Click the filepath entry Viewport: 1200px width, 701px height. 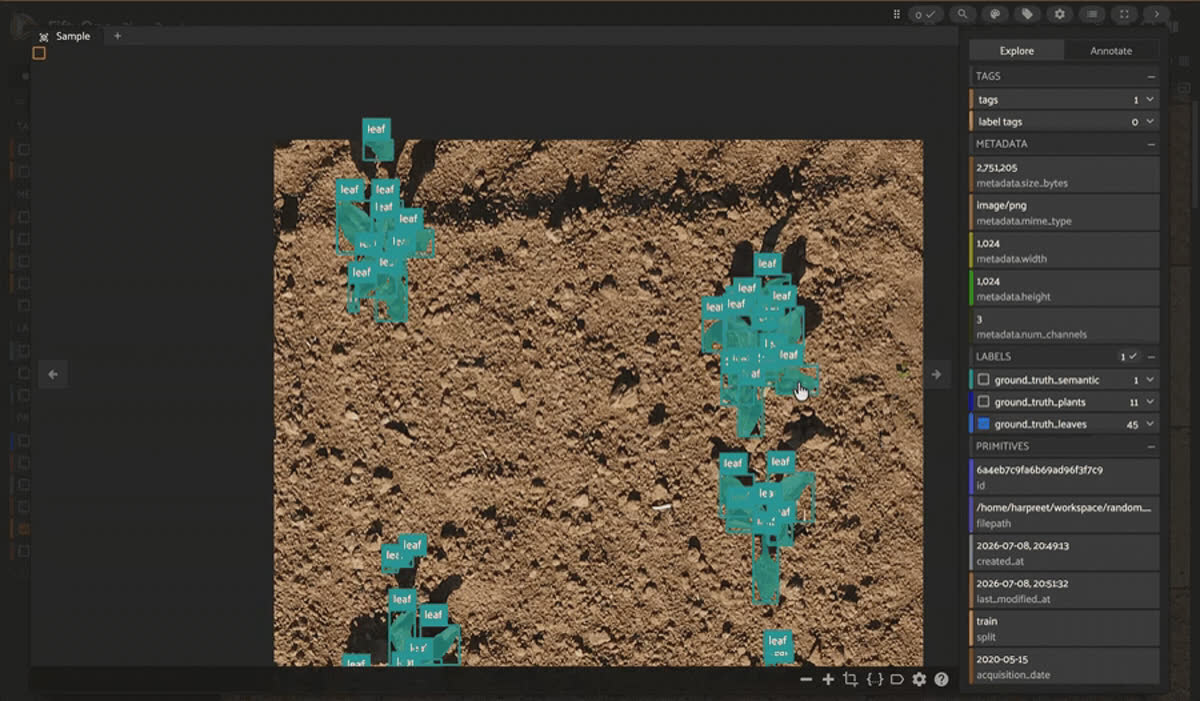1065,514
